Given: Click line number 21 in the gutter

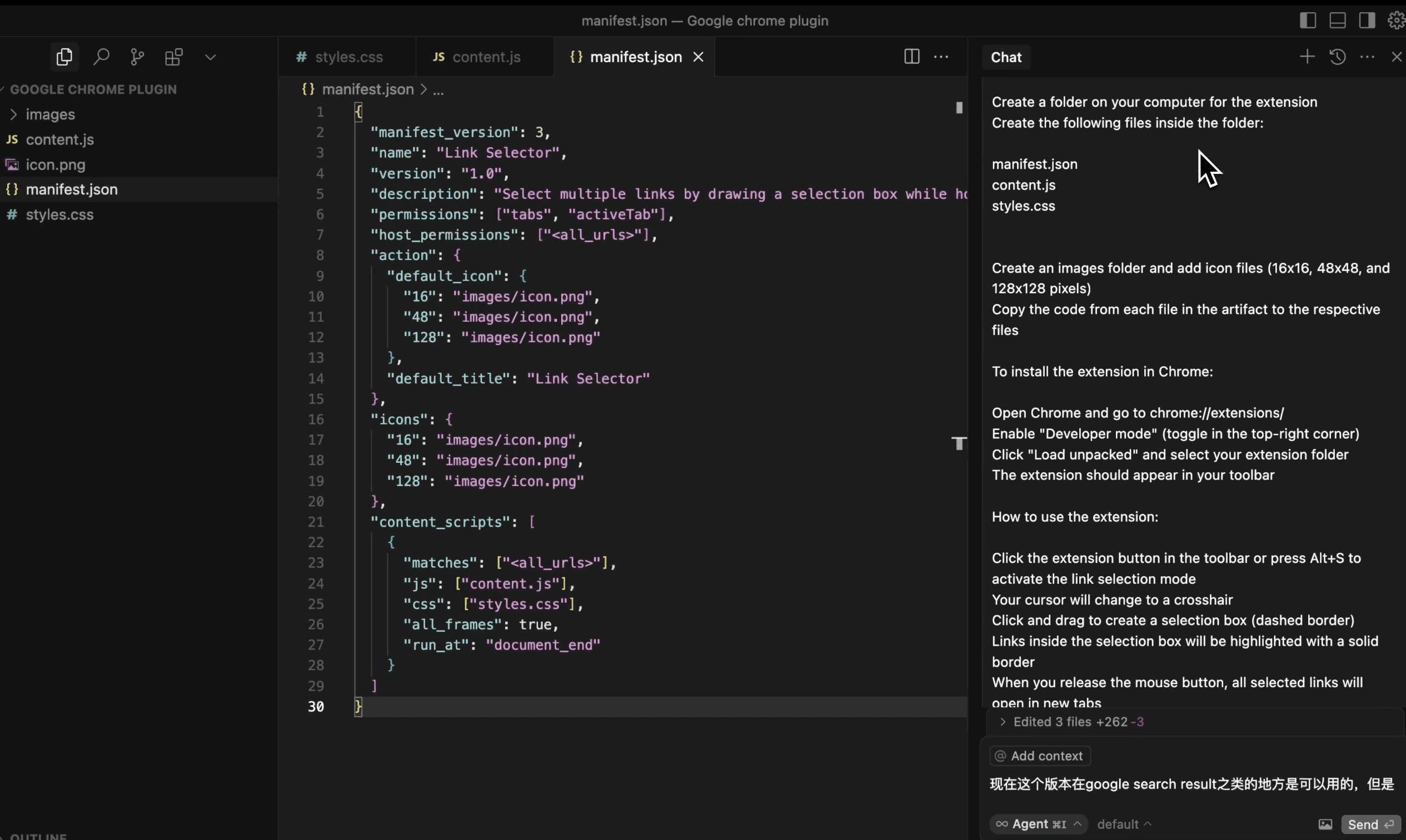Looking at the screenshot, I should (316, 522).
